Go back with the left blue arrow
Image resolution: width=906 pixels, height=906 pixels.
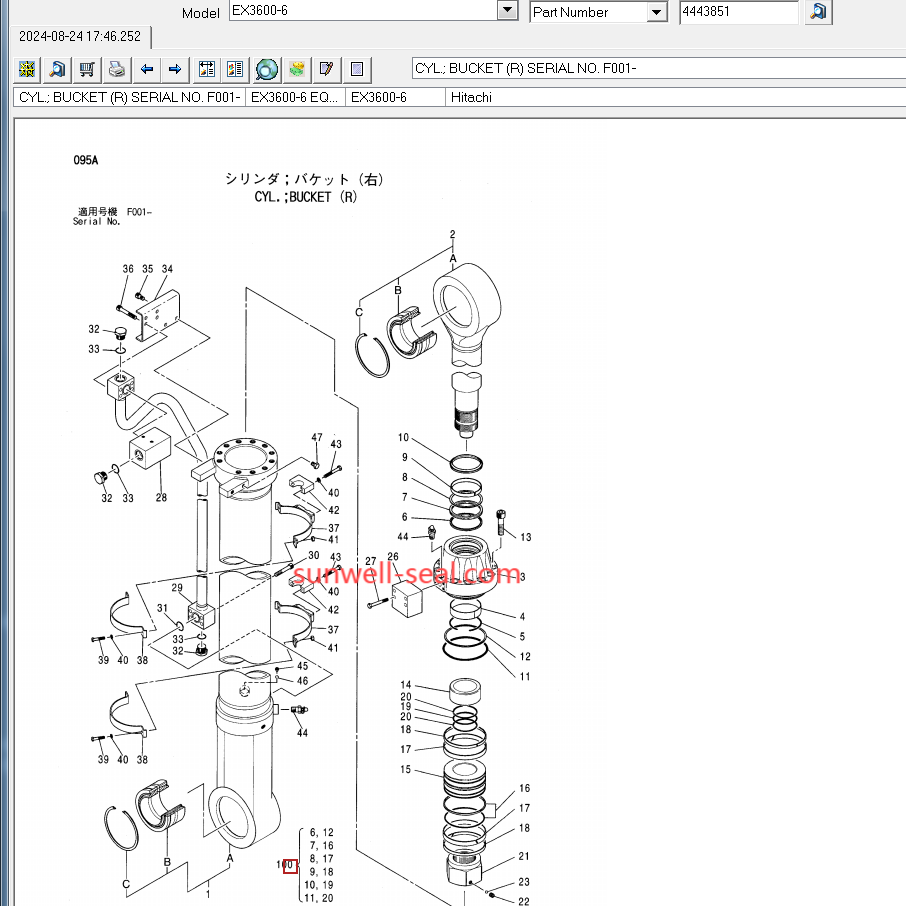147,69
